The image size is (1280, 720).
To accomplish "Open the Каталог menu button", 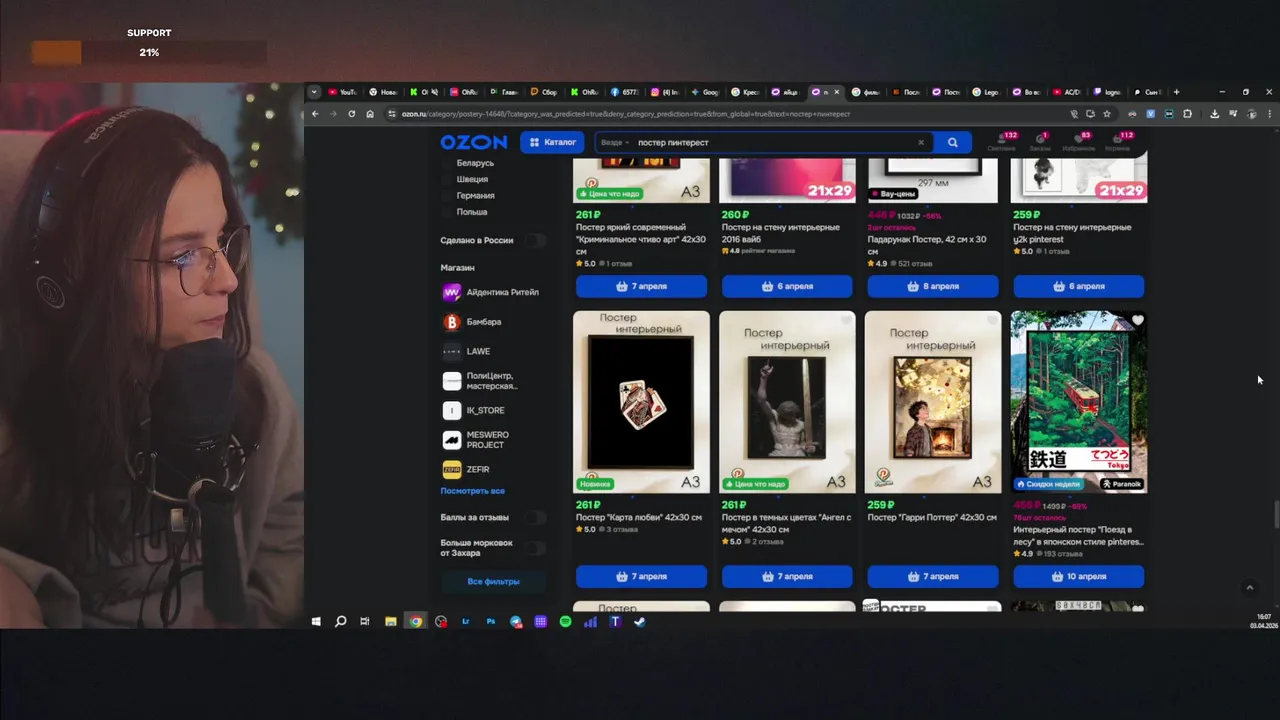I will 552,142.
